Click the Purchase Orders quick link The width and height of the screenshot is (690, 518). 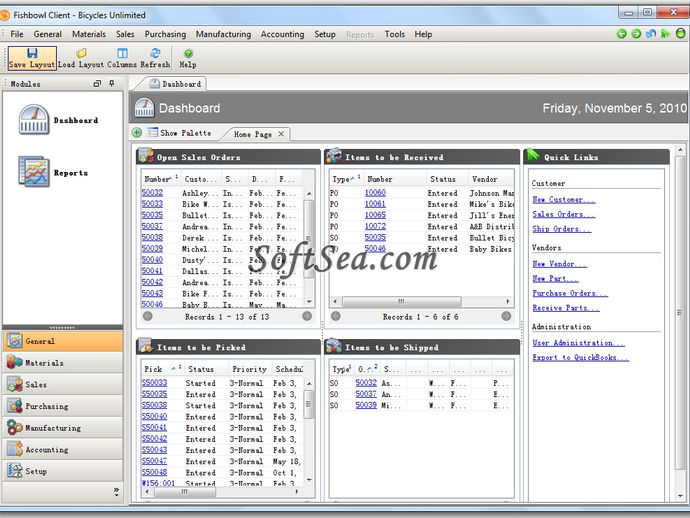pyautogui.click(x=570, y=293)
